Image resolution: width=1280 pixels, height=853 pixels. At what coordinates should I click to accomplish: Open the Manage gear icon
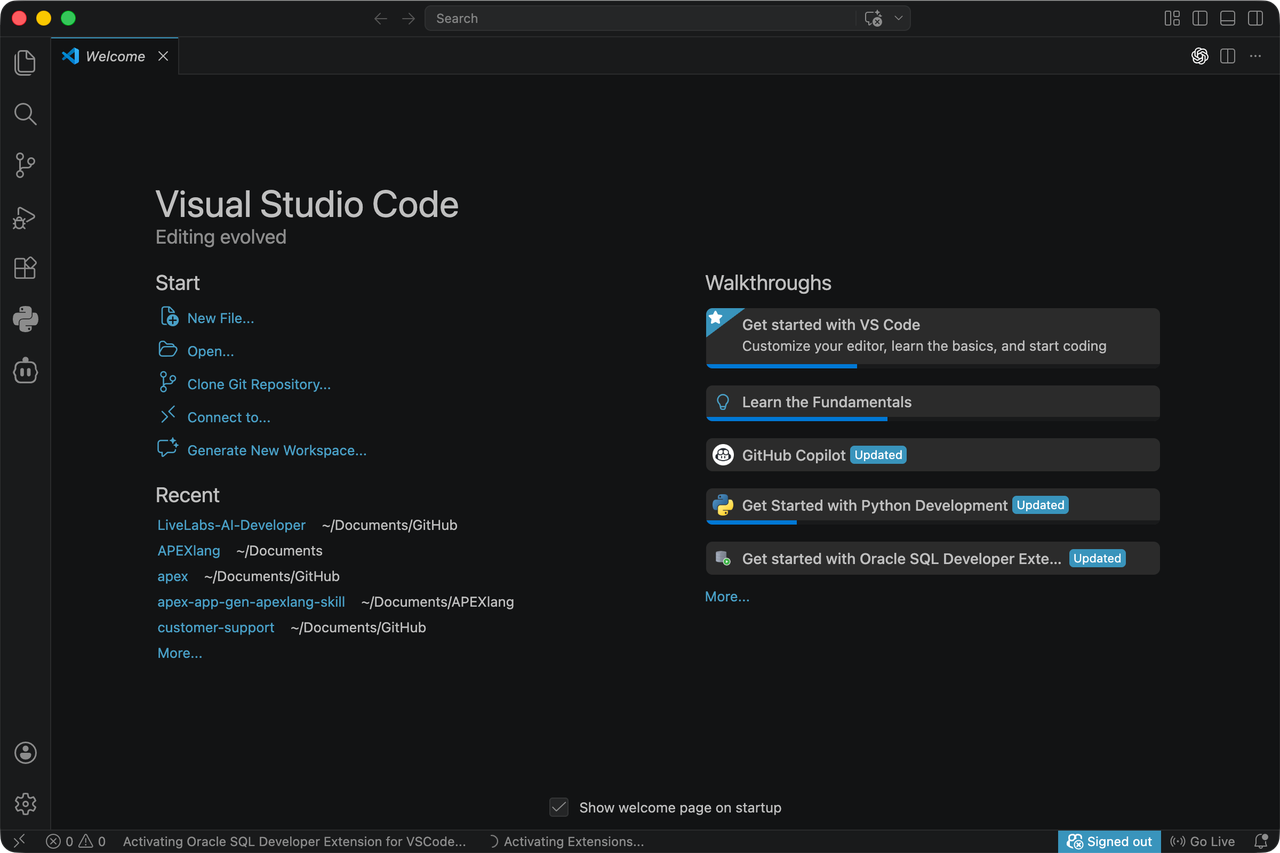pyautogui.click(x=25, y=804)
